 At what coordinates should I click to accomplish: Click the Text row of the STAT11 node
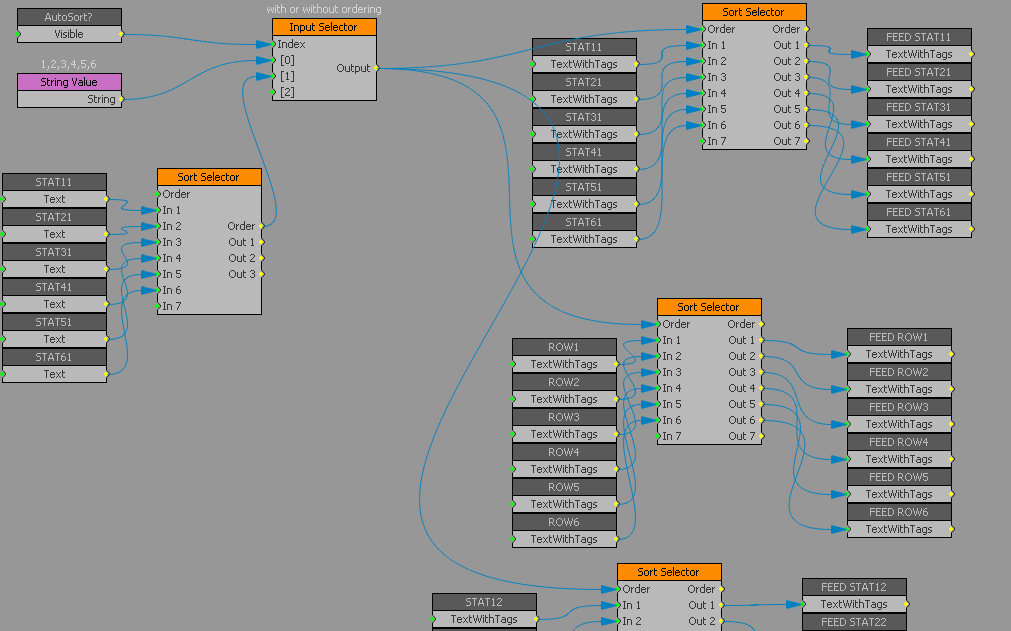tap(54, 199)
